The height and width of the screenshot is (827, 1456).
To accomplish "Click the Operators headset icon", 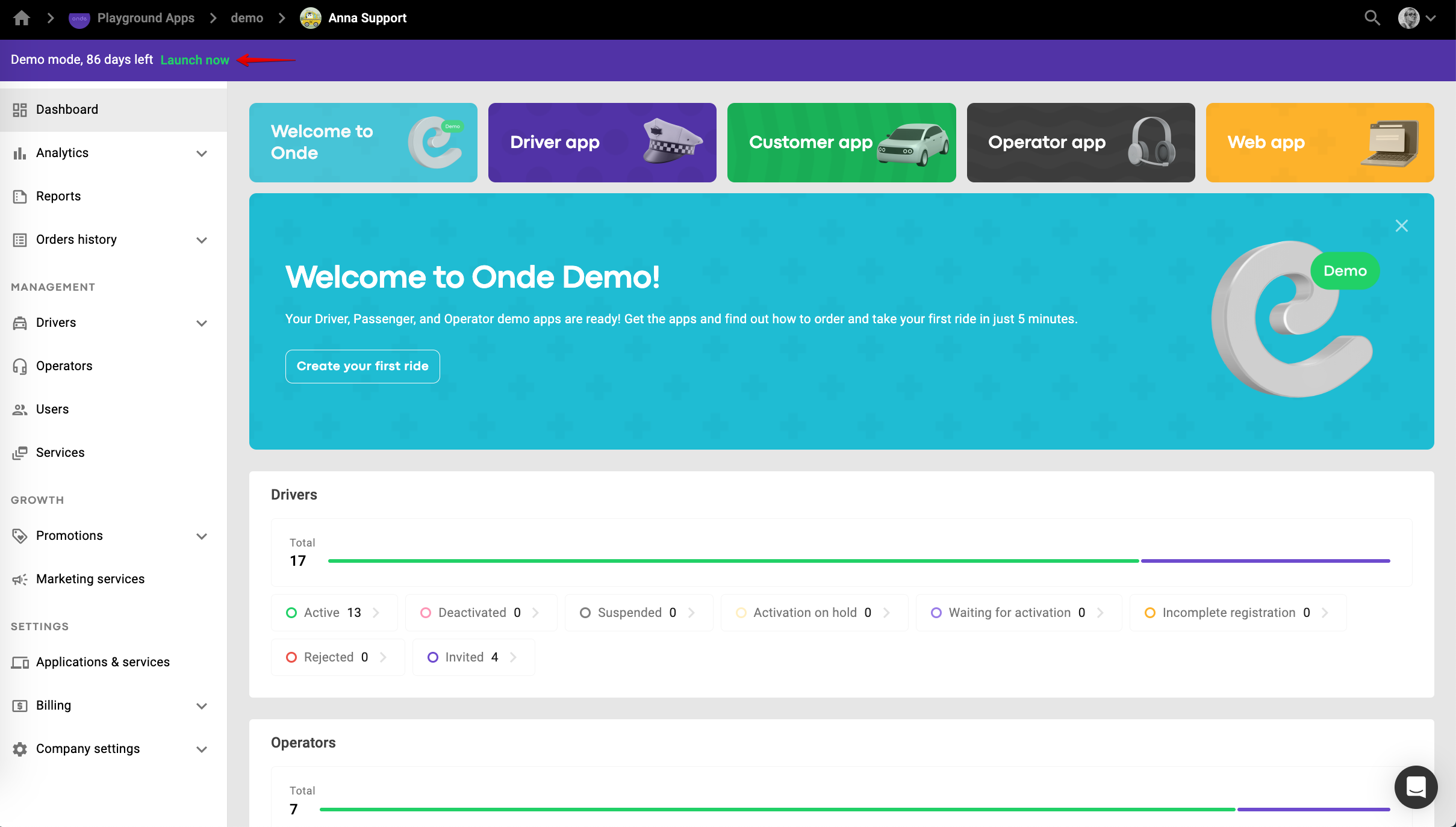I will 20,366.
